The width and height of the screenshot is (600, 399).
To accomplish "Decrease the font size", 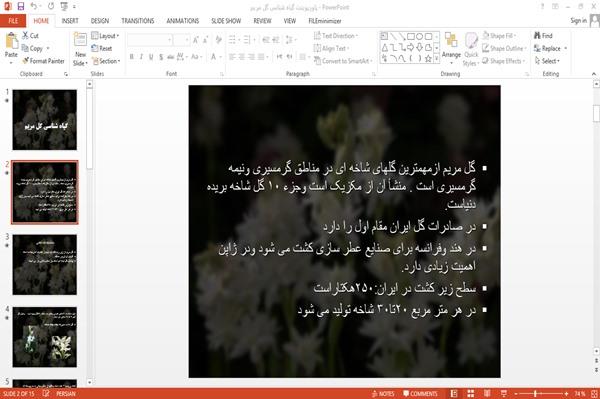I will click(206, 40).
